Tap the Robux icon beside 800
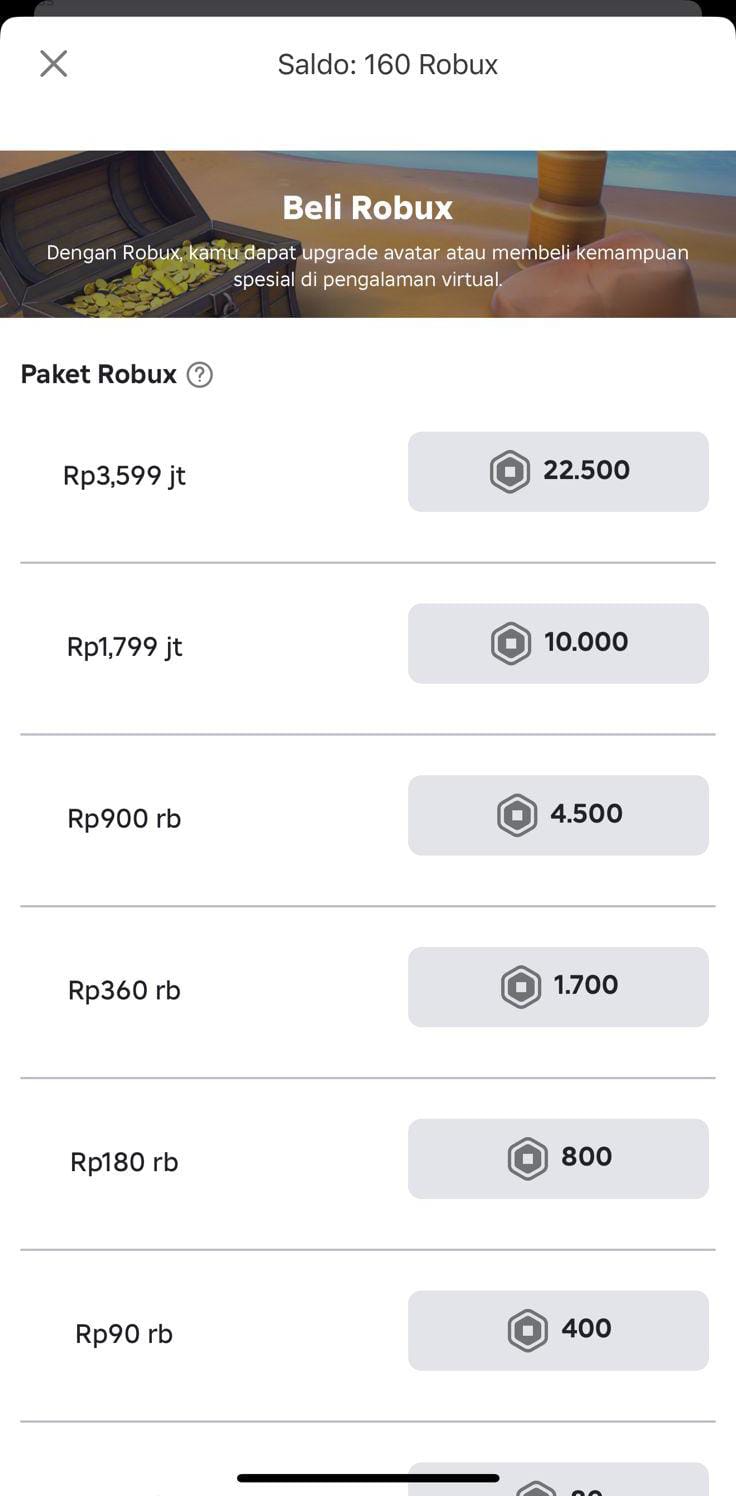Viewport: 736px width, 1496px height. coord(527,1159)
